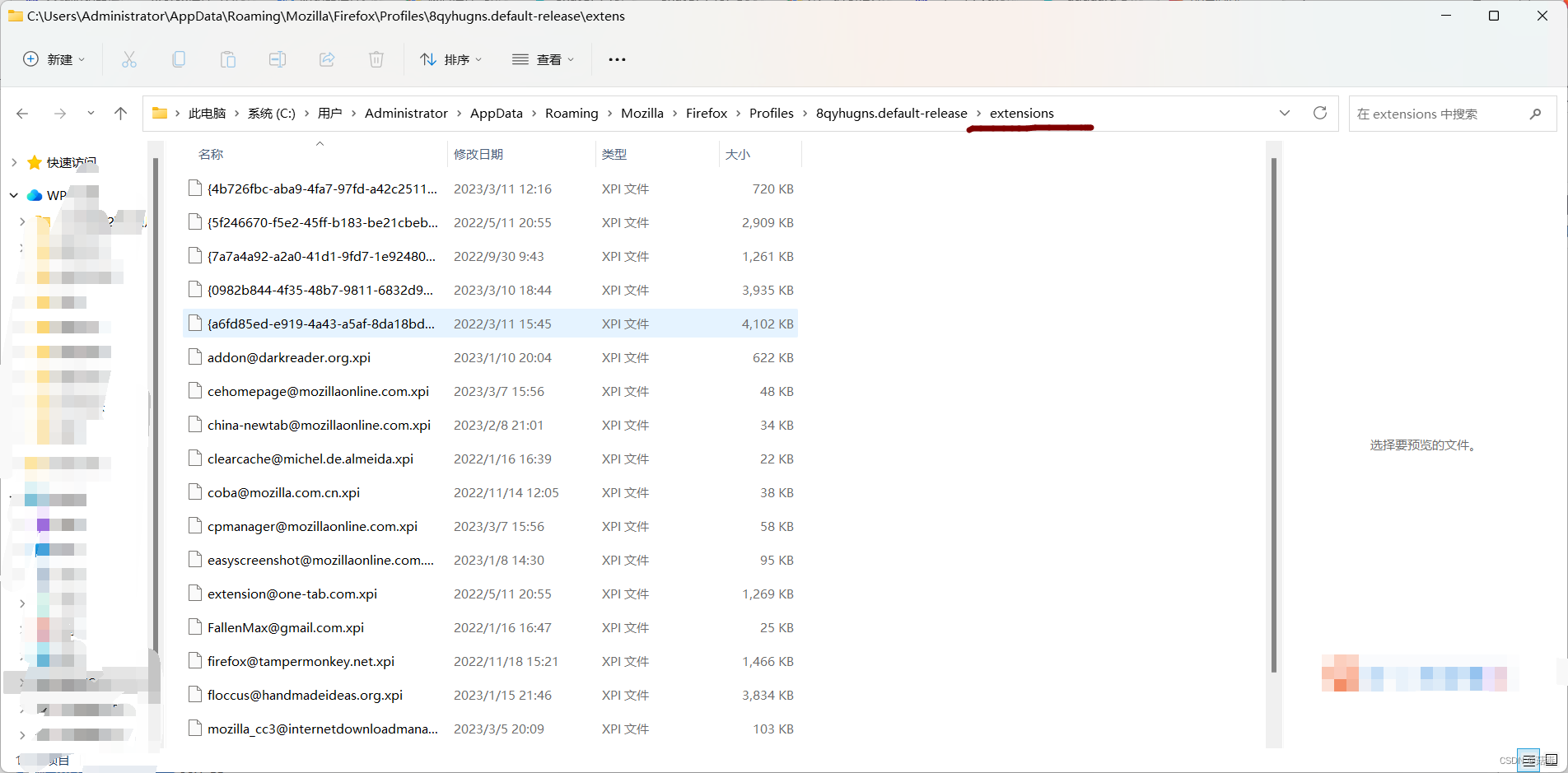Sort by the 大小 column header
Screen dimensions: 1568x773
pos(738,154)
